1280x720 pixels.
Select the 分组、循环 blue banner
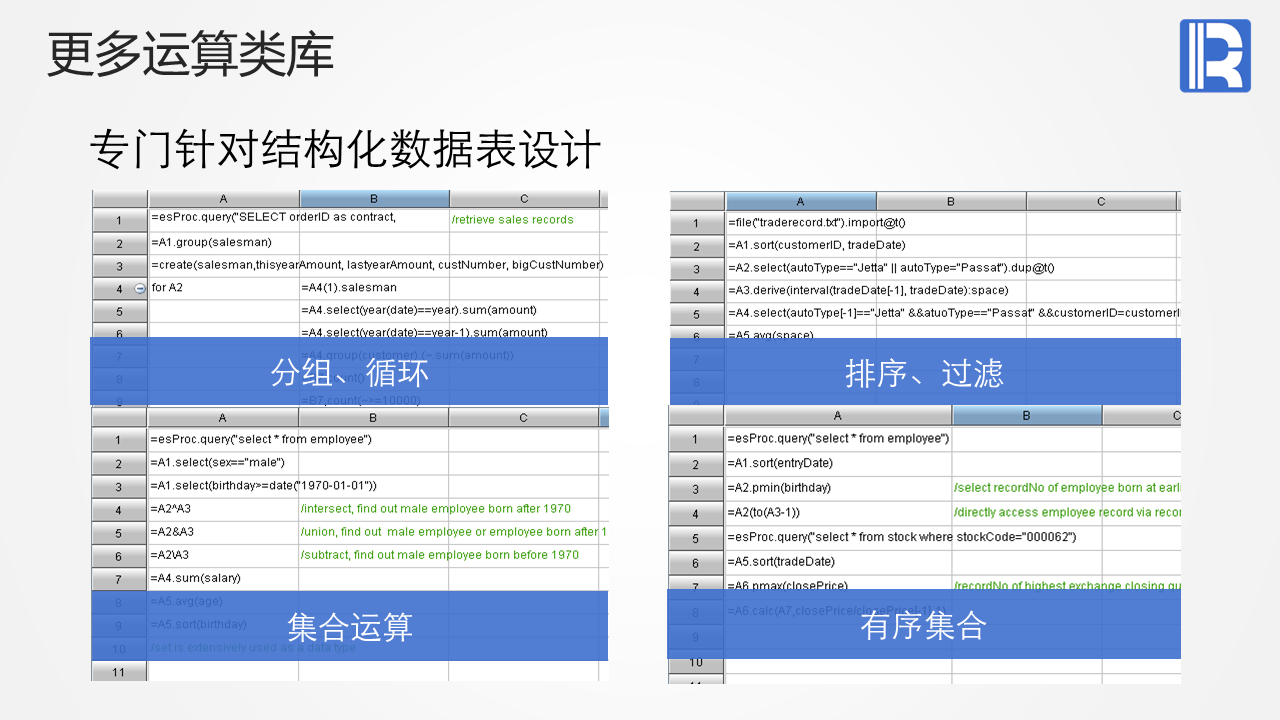point(349,371)
